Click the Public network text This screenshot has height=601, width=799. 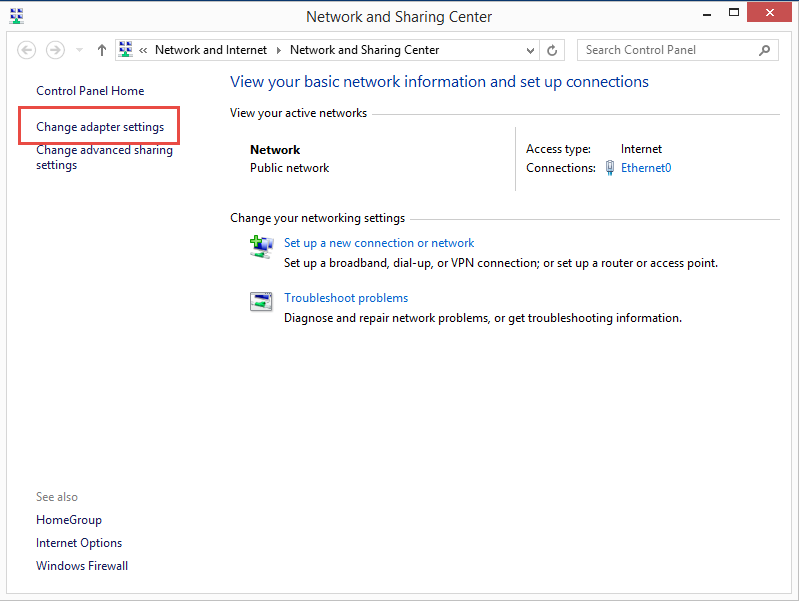[x=289, y=168]
